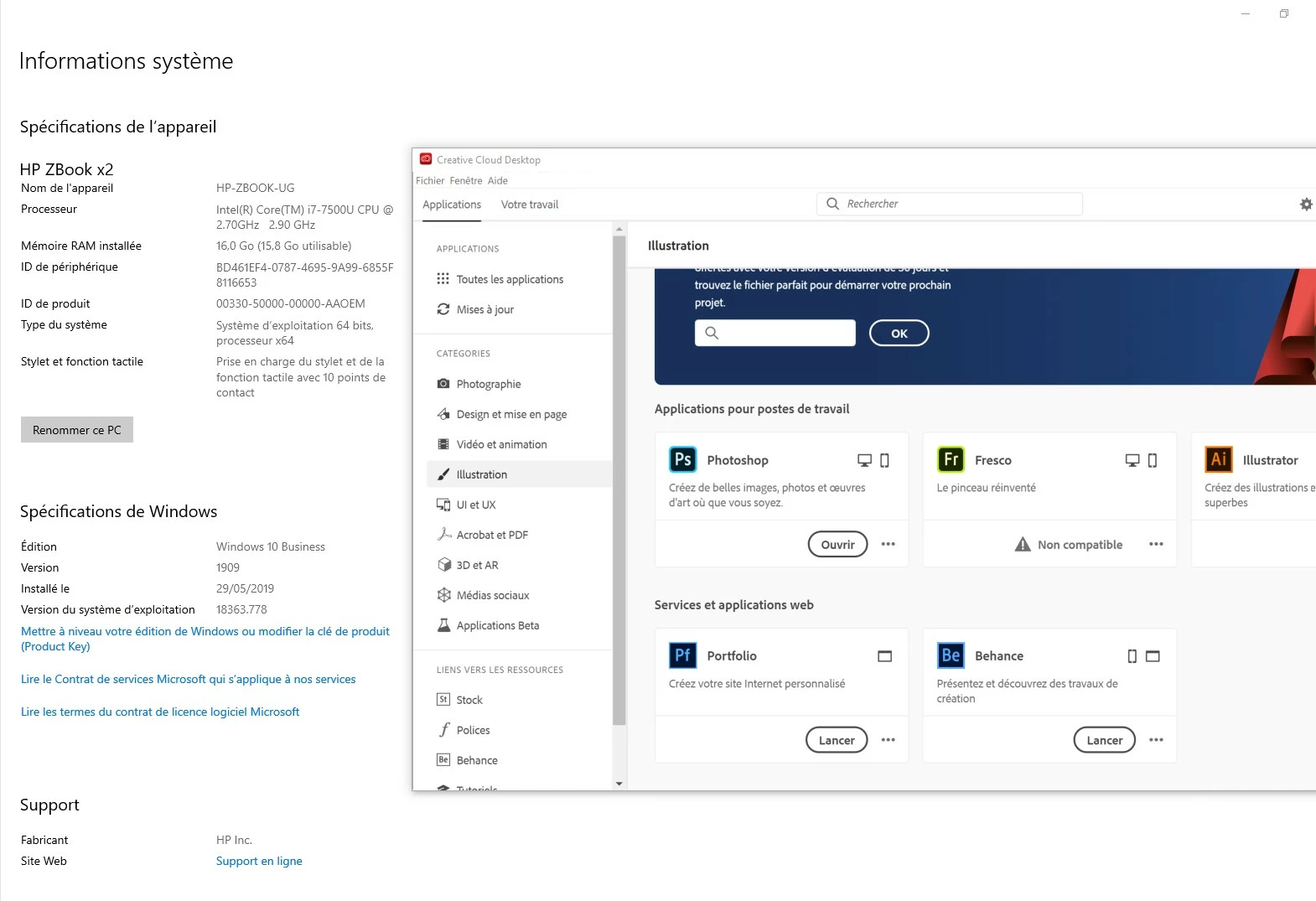
Task: Click the Toutes les applications grid icon
Action: pos(443,279)
